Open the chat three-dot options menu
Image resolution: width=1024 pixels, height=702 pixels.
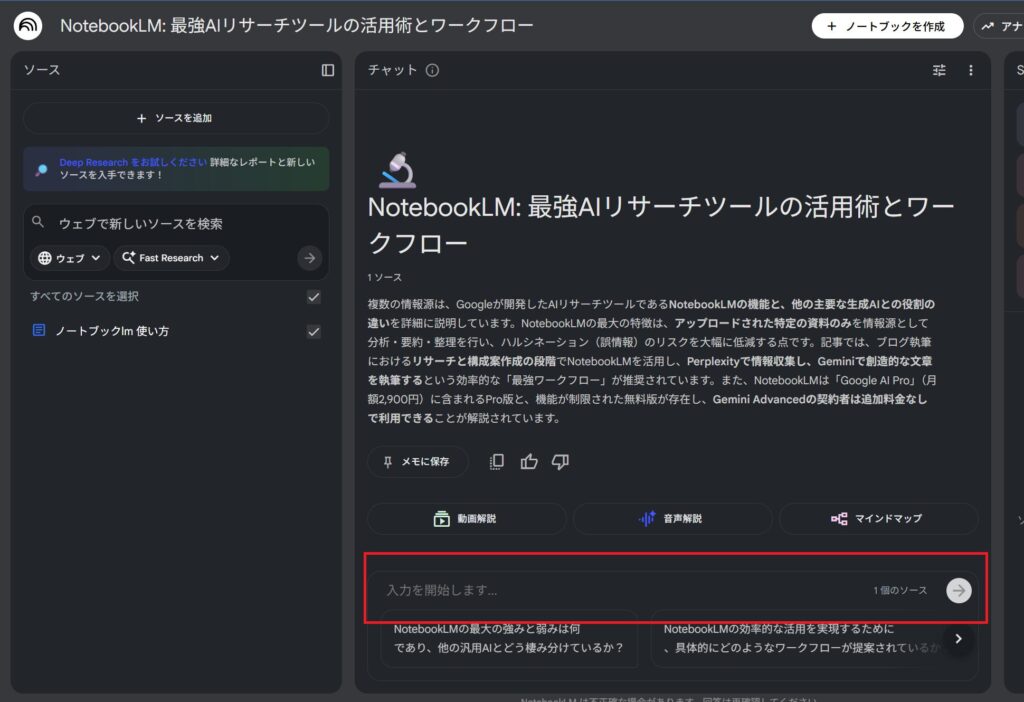click(970, 70)
